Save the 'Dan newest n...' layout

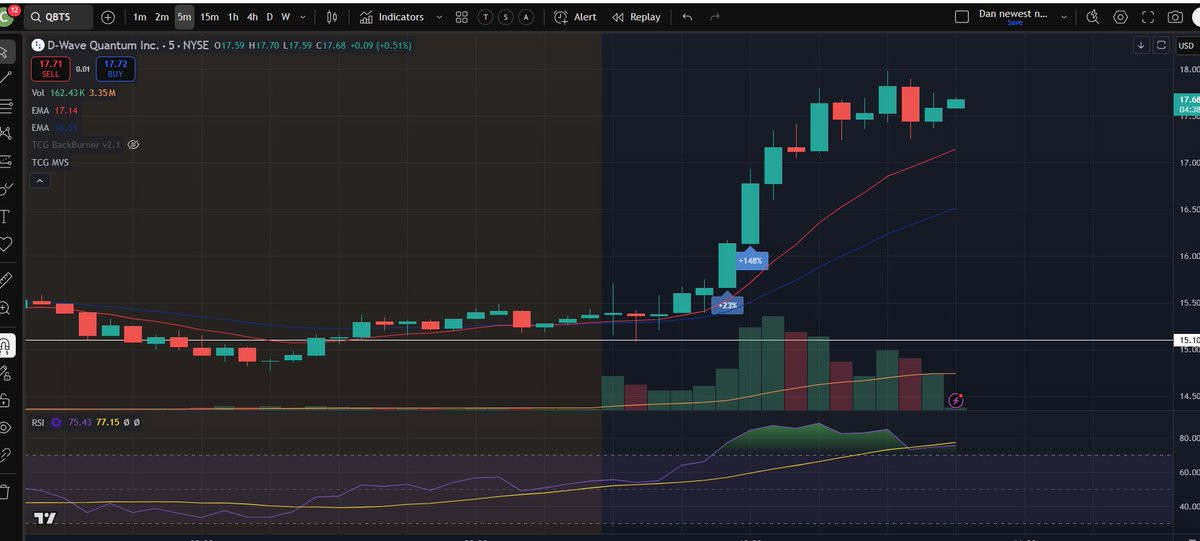tap(1014, 22)
